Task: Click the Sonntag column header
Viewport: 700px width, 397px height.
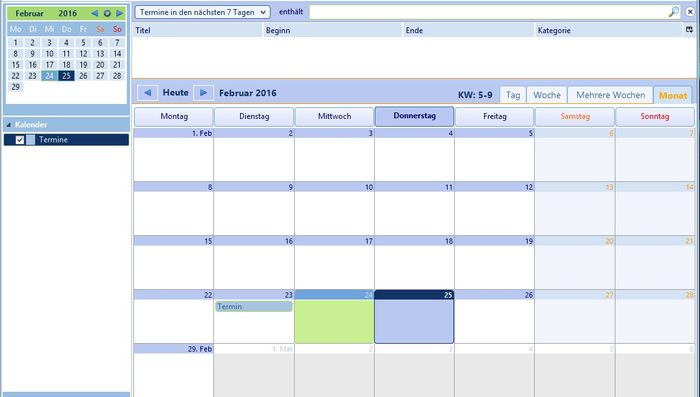Action: coord(655,117)
